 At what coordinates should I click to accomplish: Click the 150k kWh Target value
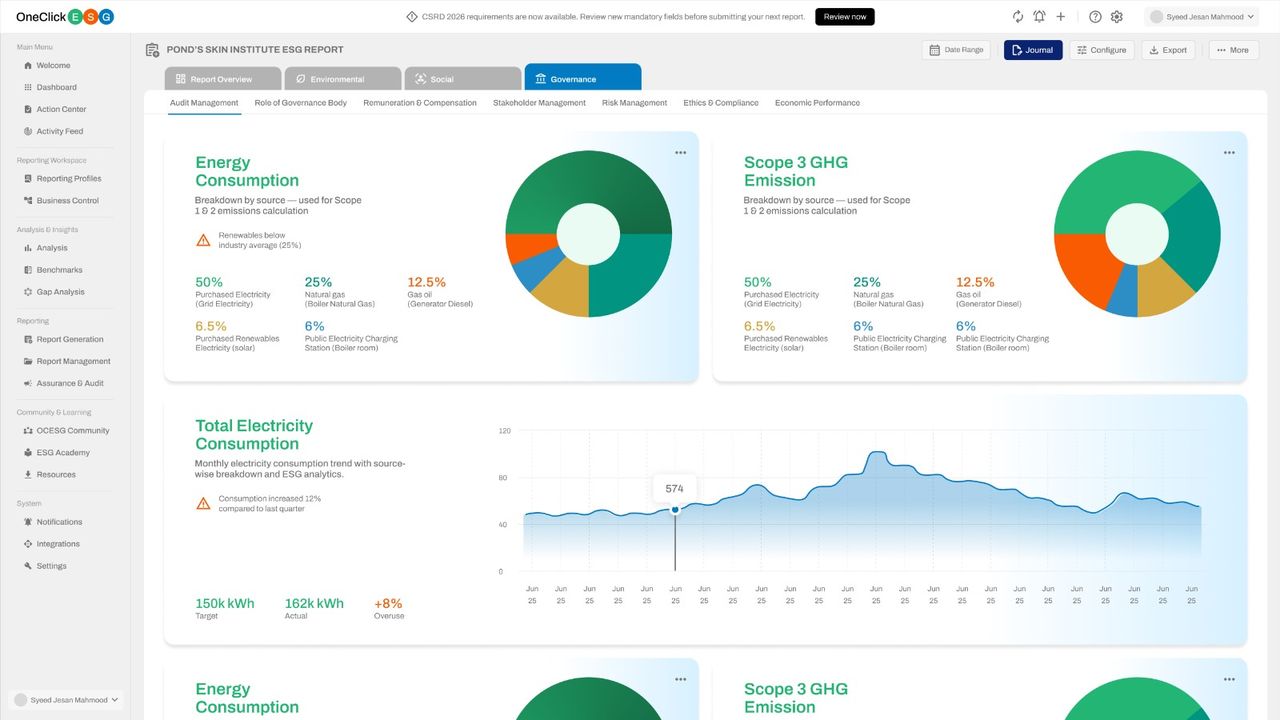[225, 603]
